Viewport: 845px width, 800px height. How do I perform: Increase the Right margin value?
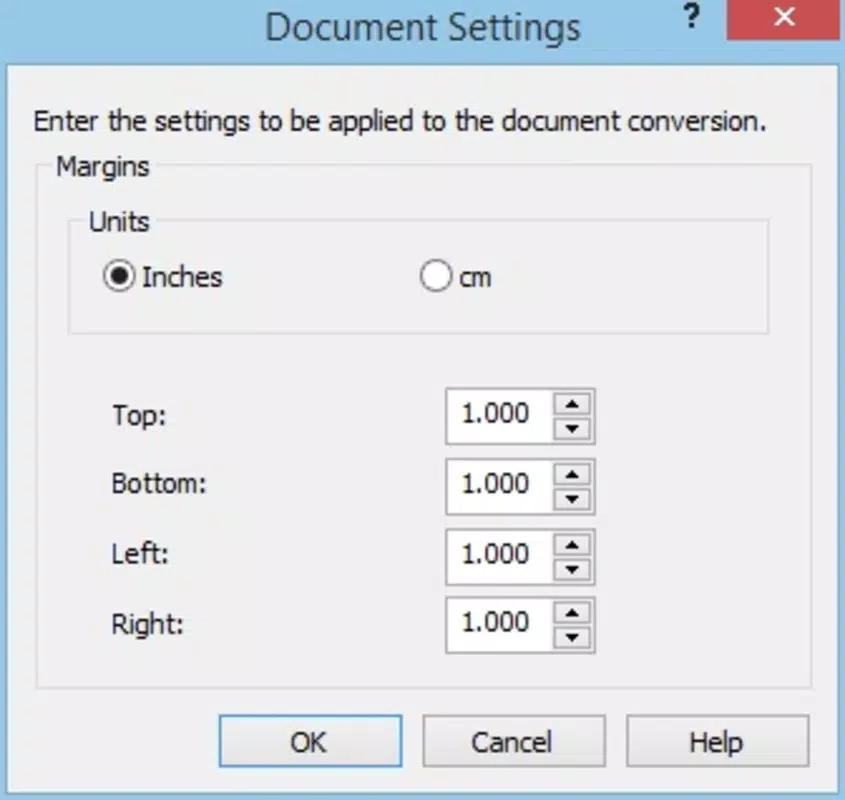pos(572,613)
